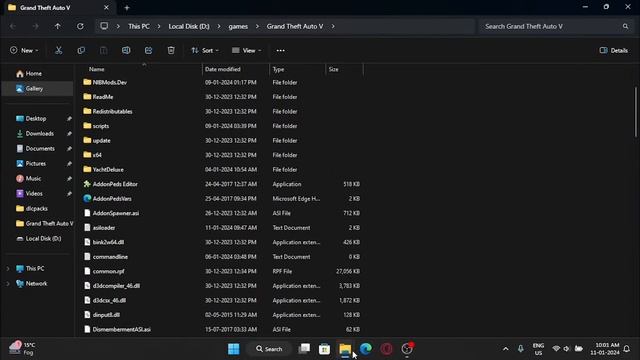Image resolution: width=640 pixels, height=360 pixels.
Task: Select d3dcompiler_46.dll file
Action: tap(116, 286)
